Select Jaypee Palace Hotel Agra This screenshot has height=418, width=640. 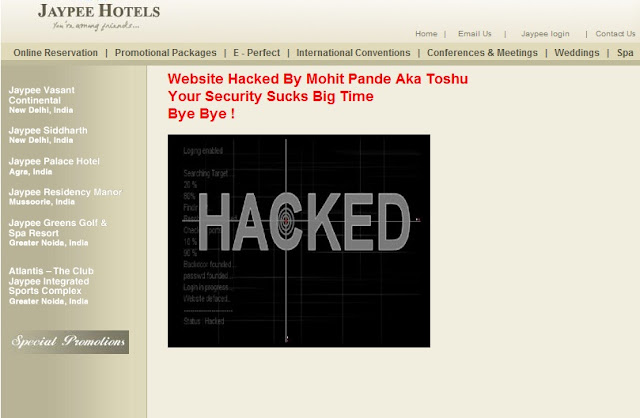54,166
